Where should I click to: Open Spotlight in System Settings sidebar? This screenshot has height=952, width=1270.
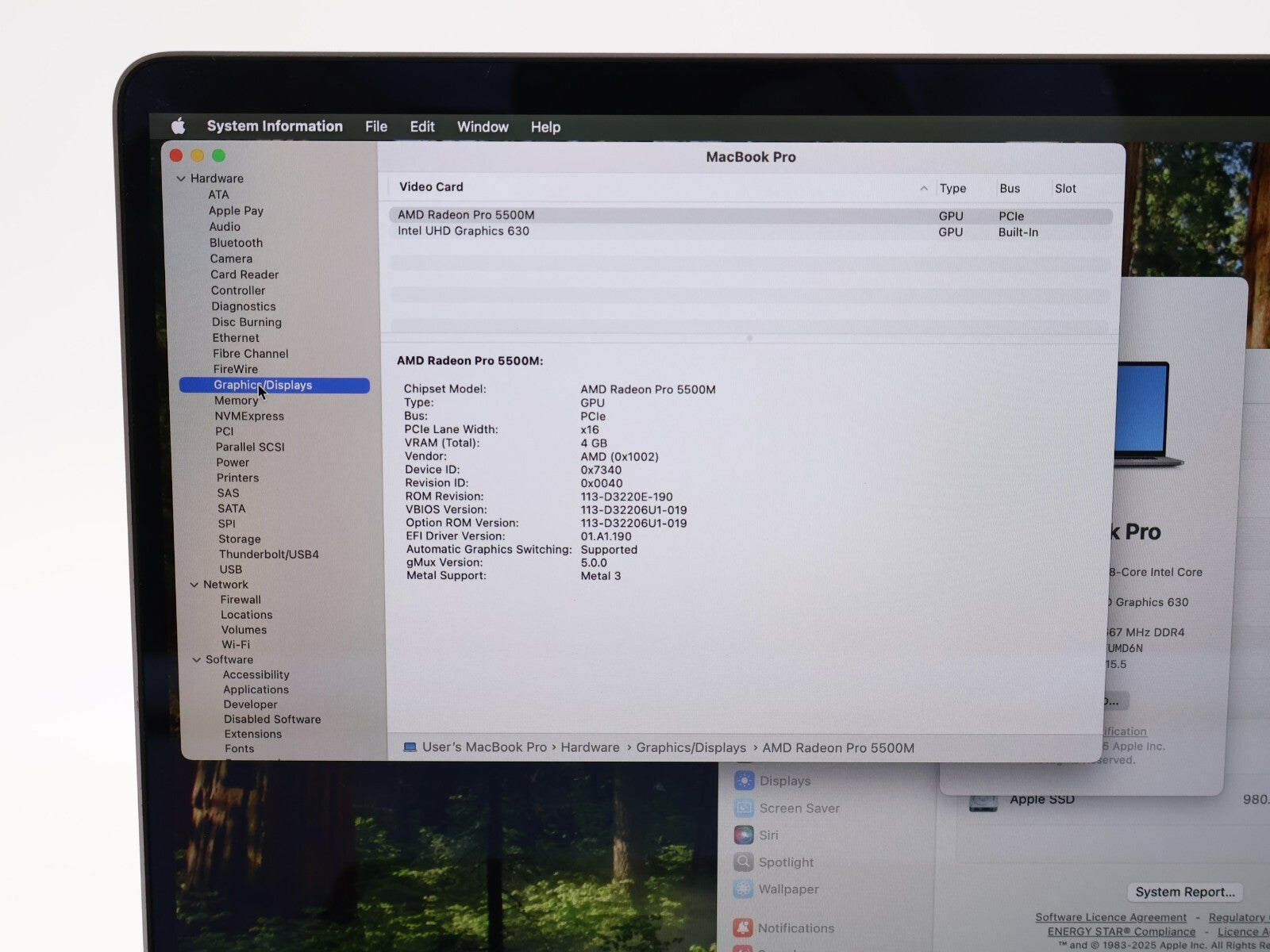click(774, 862)
